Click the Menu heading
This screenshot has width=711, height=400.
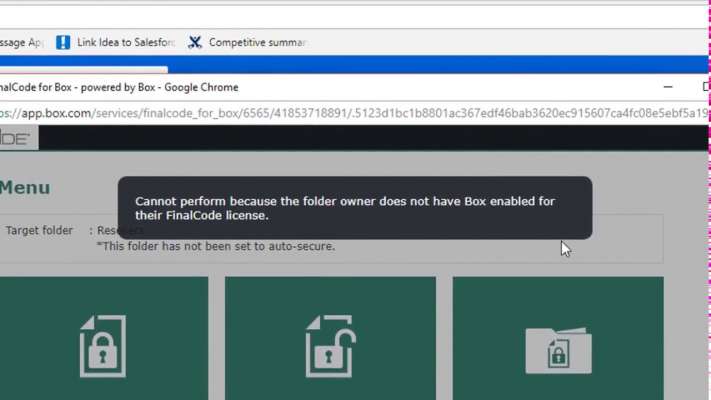pos(25,187)
